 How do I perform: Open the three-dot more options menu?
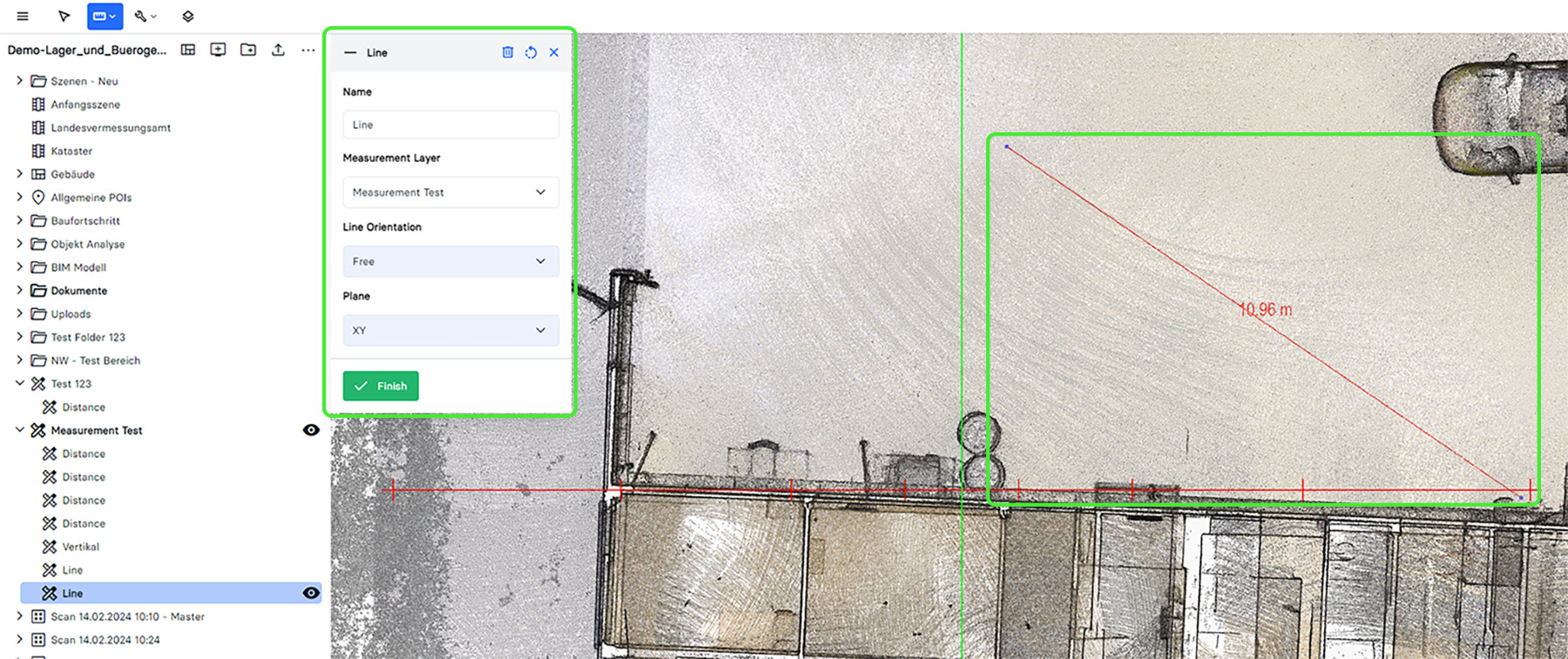click(308, 50)
